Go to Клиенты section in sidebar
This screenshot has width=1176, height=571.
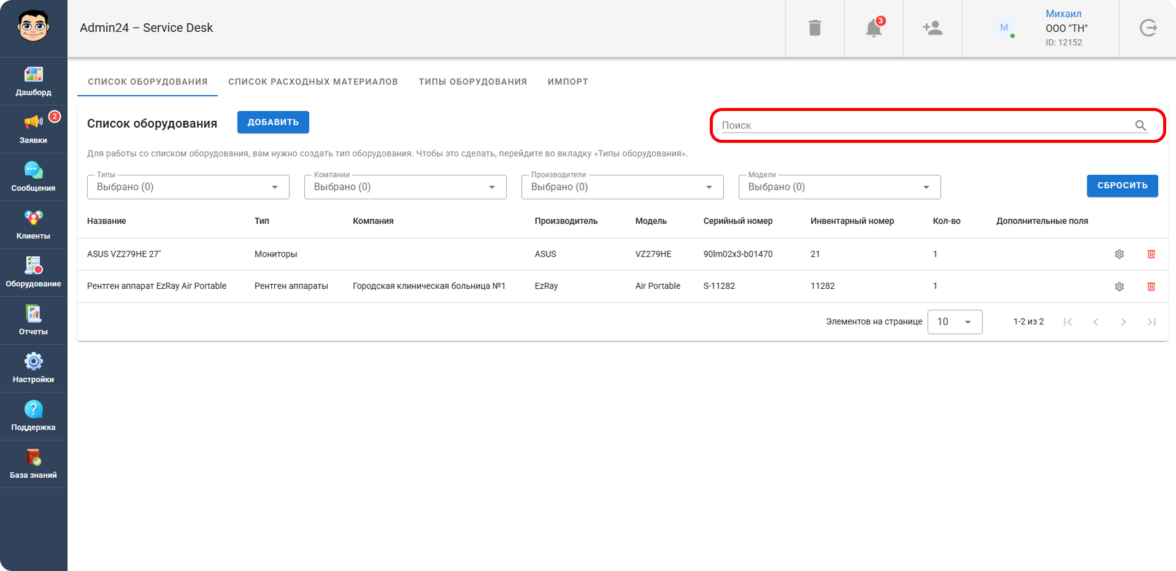[x=33, y=223]
